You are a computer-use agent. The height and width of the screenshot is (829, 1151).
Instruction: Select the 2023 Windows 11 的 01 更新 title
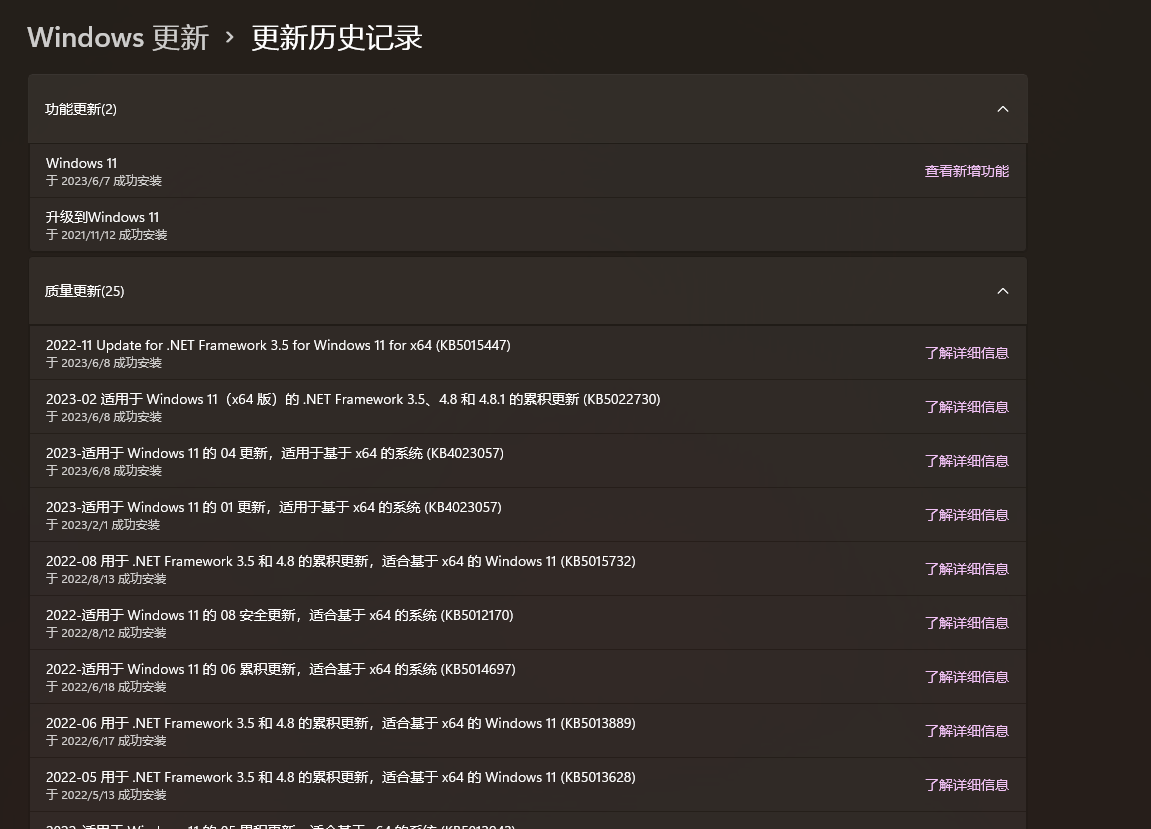point(274,507)
